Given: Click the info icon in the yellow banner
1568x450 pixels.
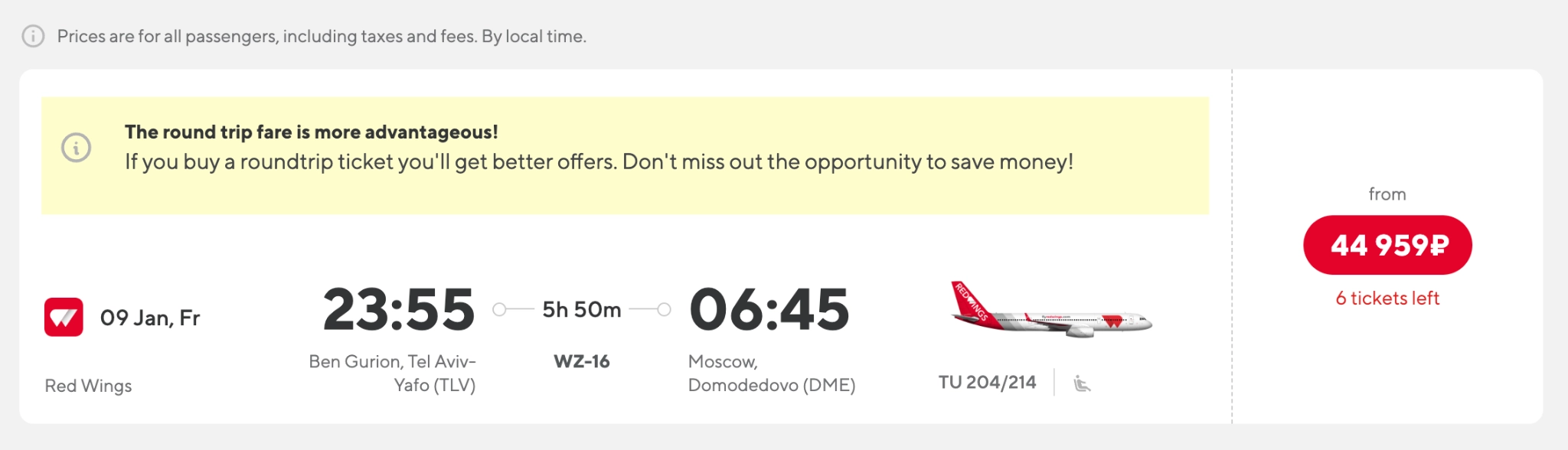Looking at the screenshot, I should (76, 148).
